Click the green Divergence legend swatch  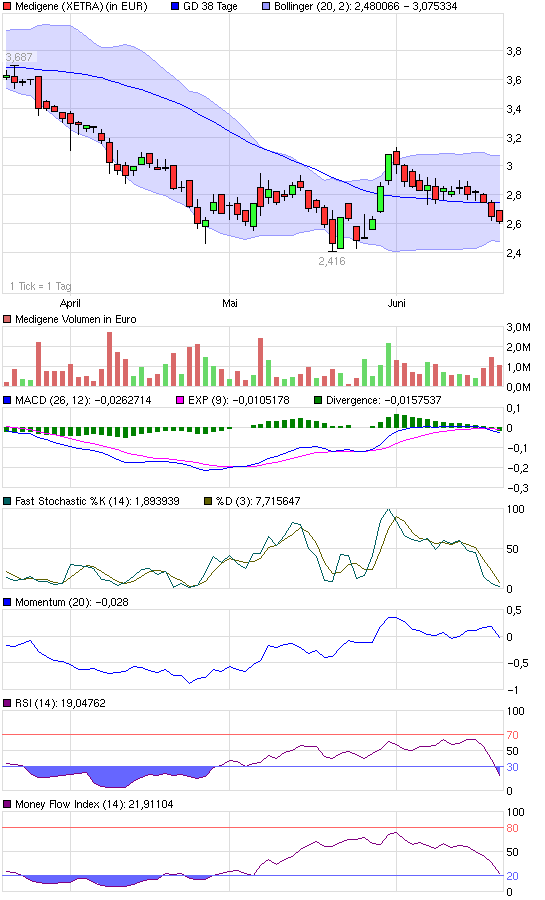(317, 400)
